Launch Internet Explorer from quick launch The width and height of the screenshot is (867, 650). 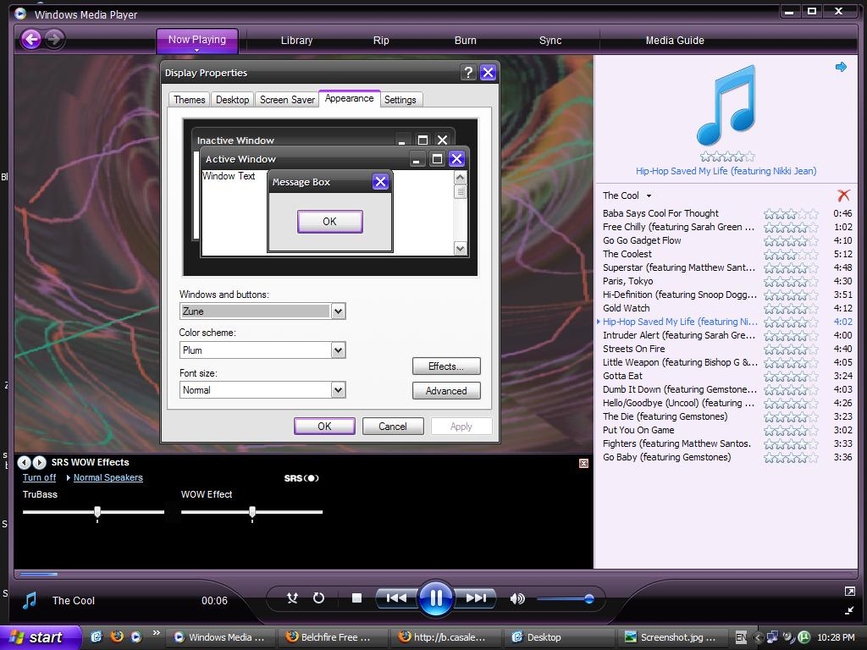pyautogui.click(x=97, y=637)
